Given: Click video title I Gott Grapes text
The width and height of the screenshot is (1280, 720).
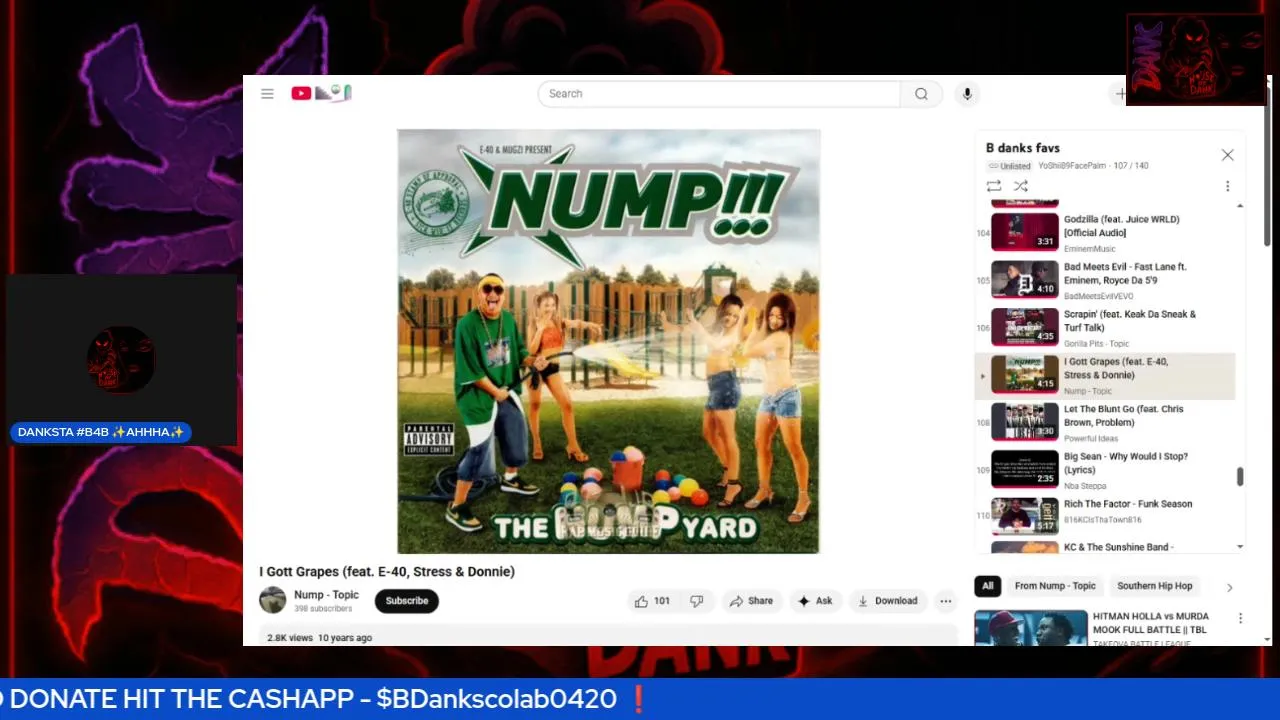Looking at the screenshot, I should tap(387, 572).
